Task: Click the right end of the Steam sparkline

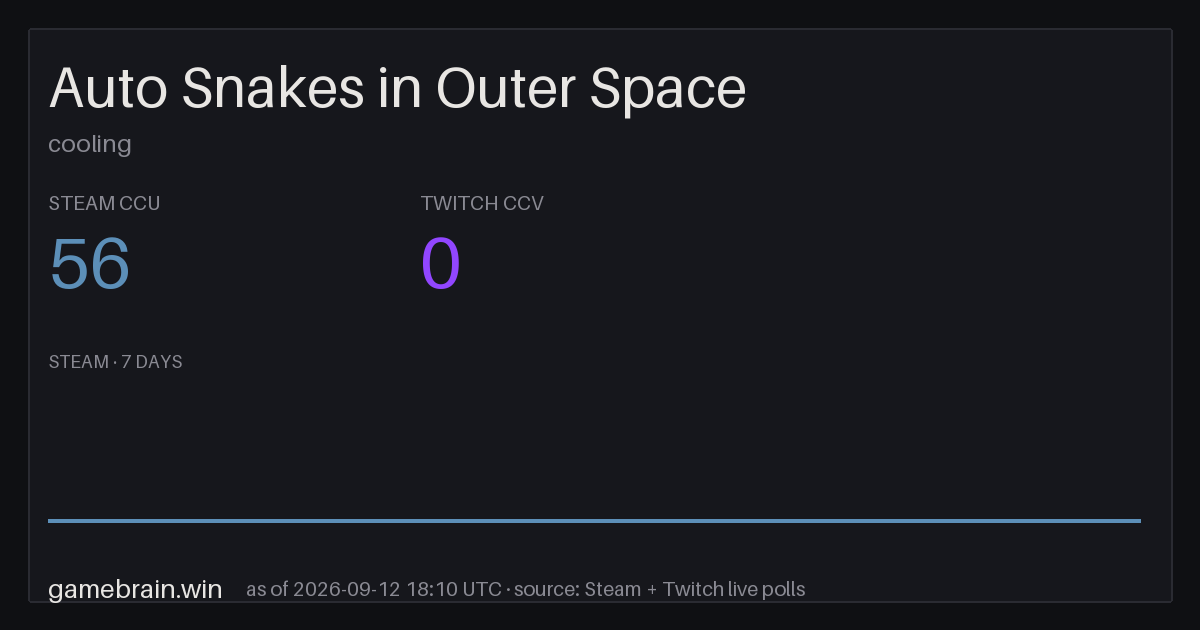Action: pyautogui.click(x=1139, y=520)
